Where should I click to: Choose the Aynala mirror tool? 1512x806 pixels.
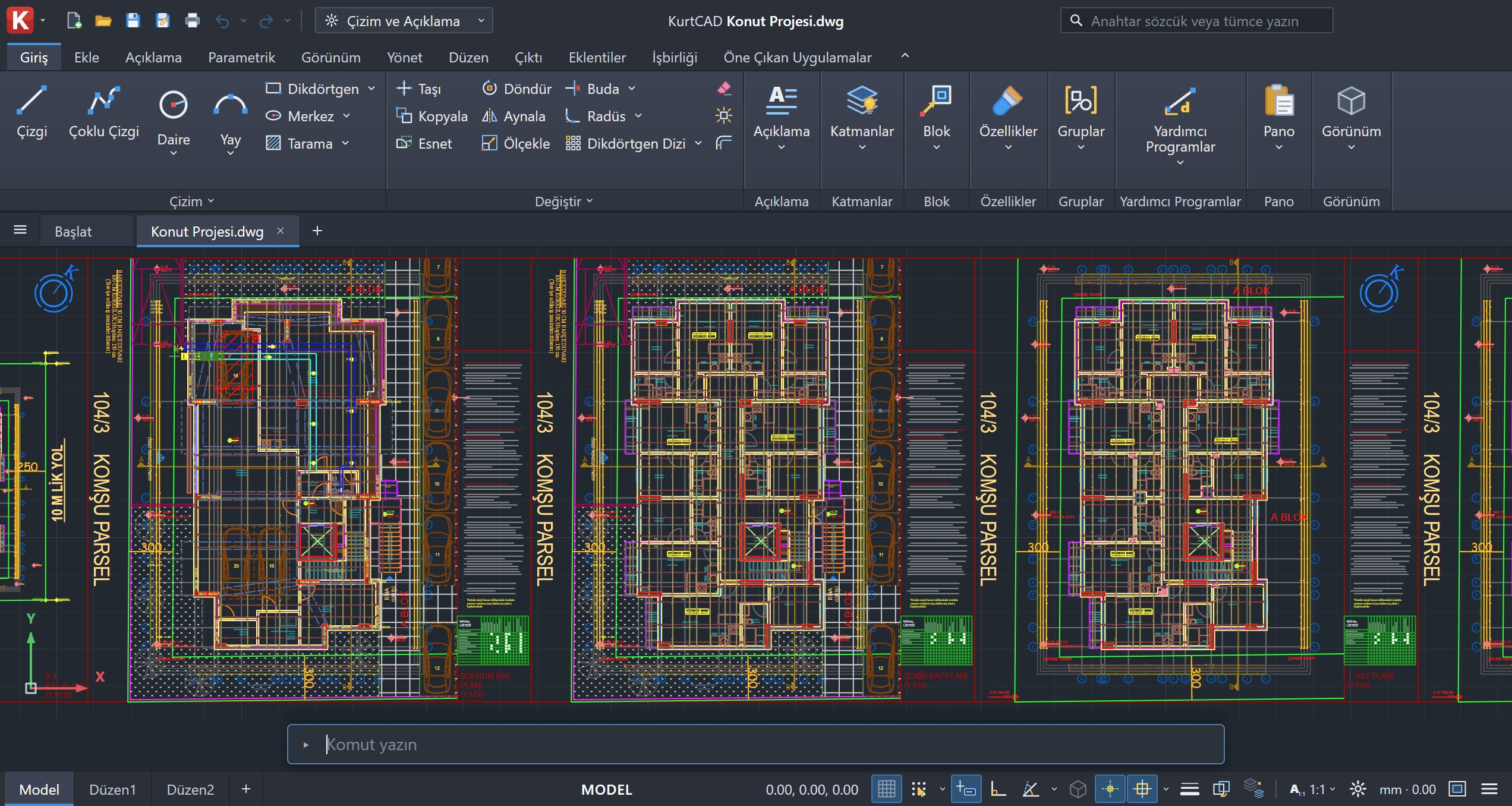(x=514, y=116)
